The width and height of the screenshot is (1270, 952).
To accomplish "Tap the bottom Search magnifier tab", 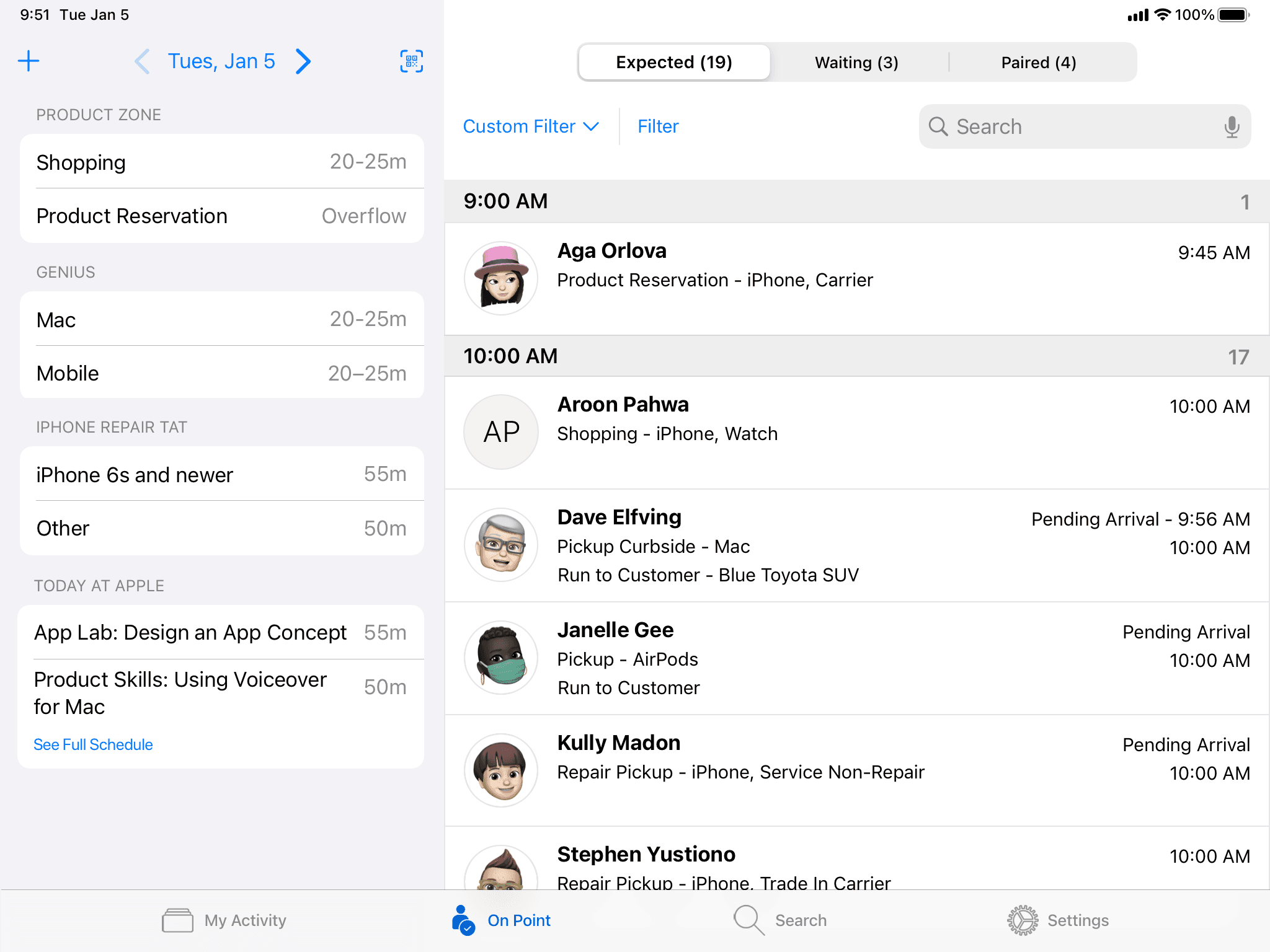I will [748, 920].
